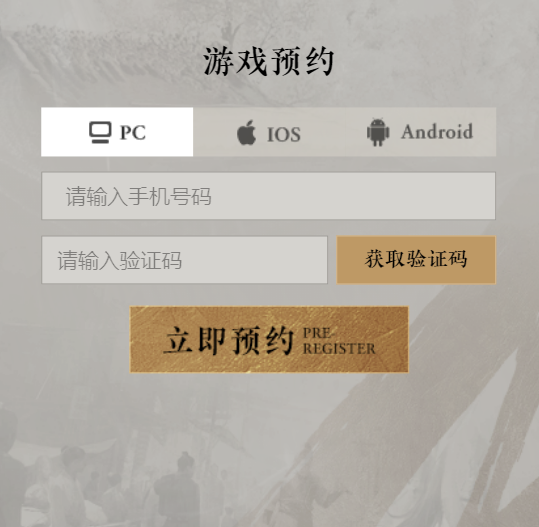This screenshot has width=539, height=527.
Task: Click the golden 立即预约 button
Action: click(x=269, y=339)
